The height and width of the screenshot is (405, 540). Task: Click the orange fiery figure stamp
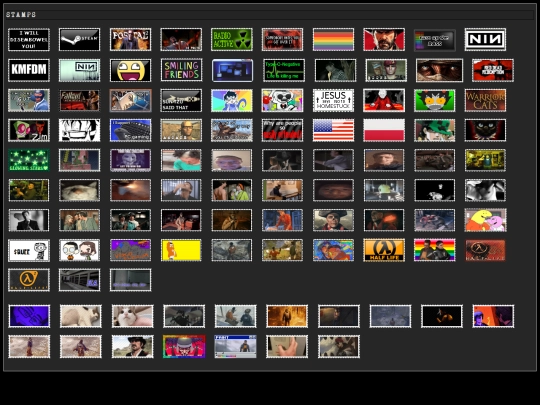287,316
